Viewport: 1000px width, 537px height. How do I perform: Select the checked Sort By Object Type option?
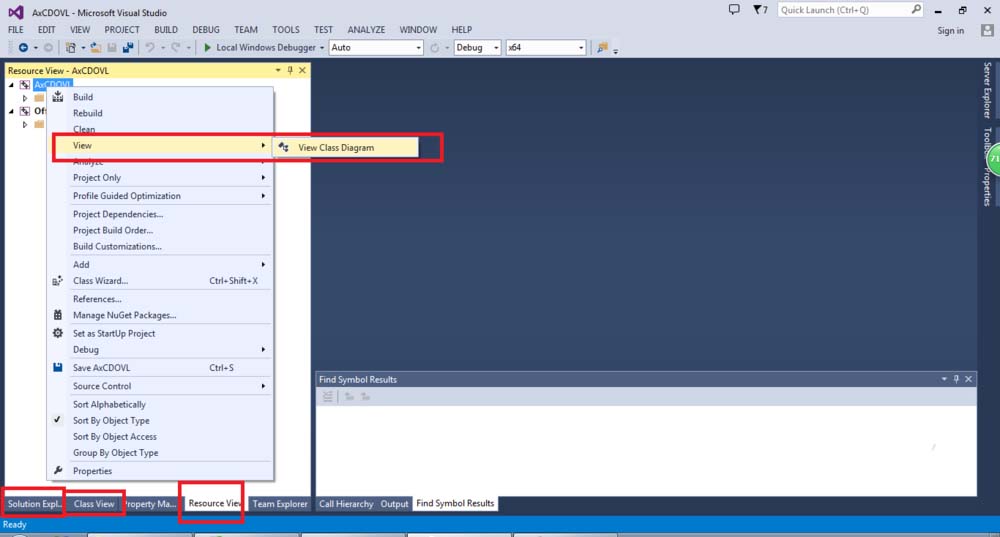(111, 421)
